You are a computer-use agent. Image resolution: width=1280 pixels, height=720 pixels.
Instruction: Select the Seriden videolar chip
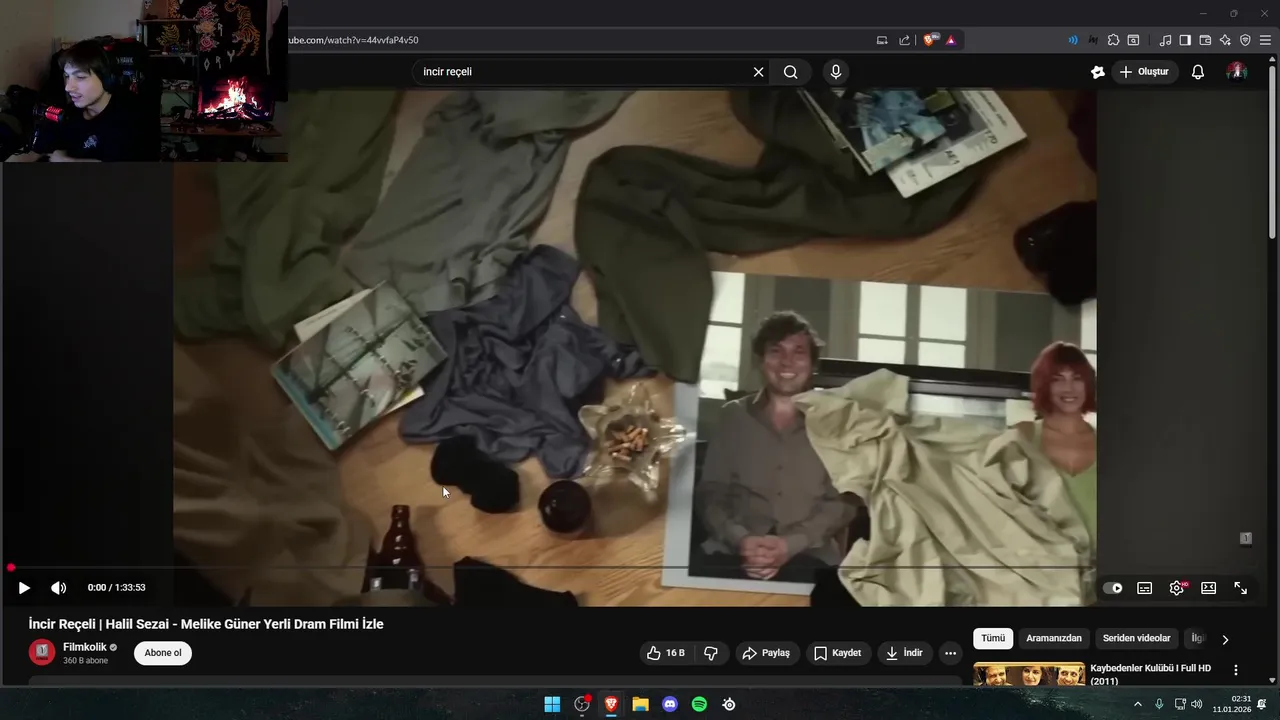tap(1136, 638)
